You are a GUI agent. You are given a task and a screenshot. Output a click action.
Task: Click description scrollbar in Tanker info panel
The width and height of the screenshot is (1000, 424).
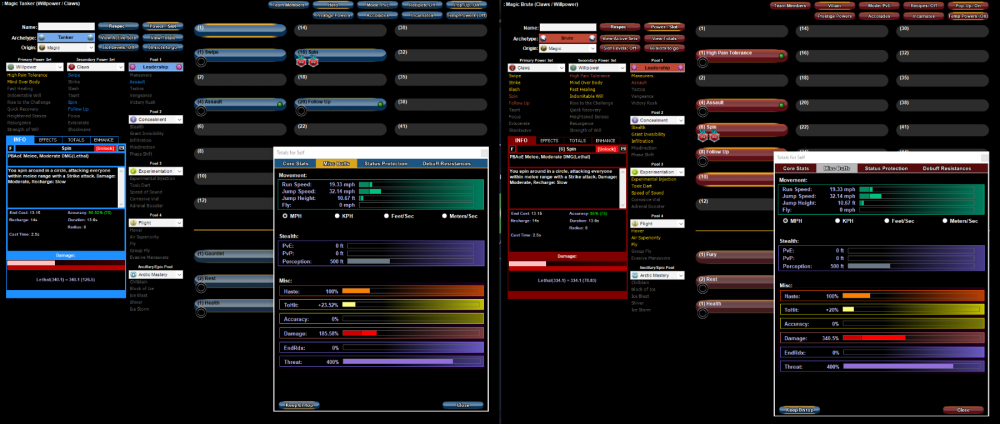(122, 186)
